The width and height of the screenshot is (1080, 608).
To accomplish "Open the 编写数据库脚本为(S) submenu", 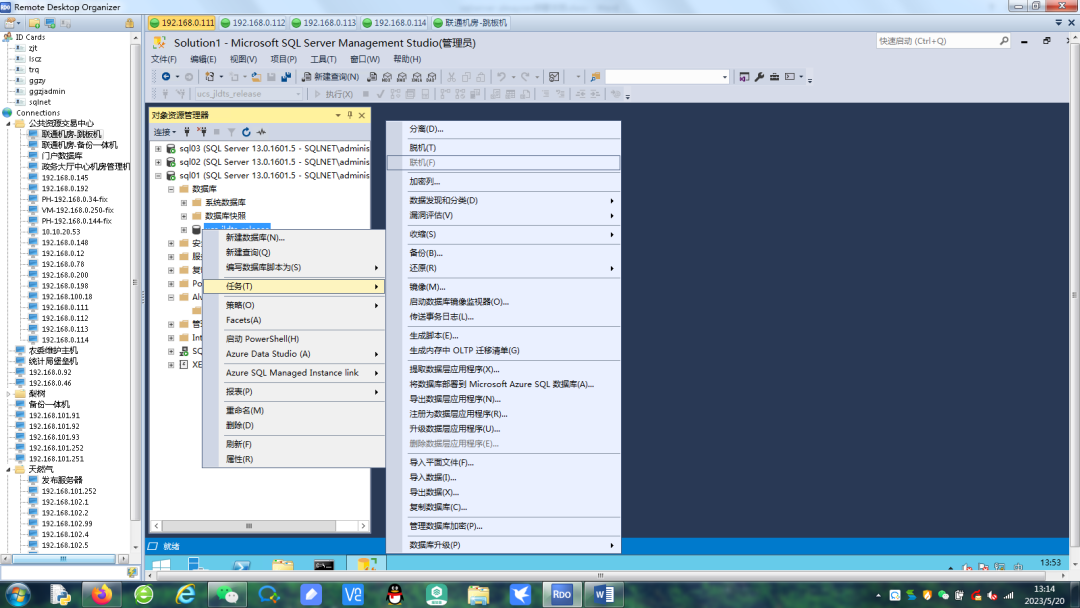I will (x=293, y=267).
